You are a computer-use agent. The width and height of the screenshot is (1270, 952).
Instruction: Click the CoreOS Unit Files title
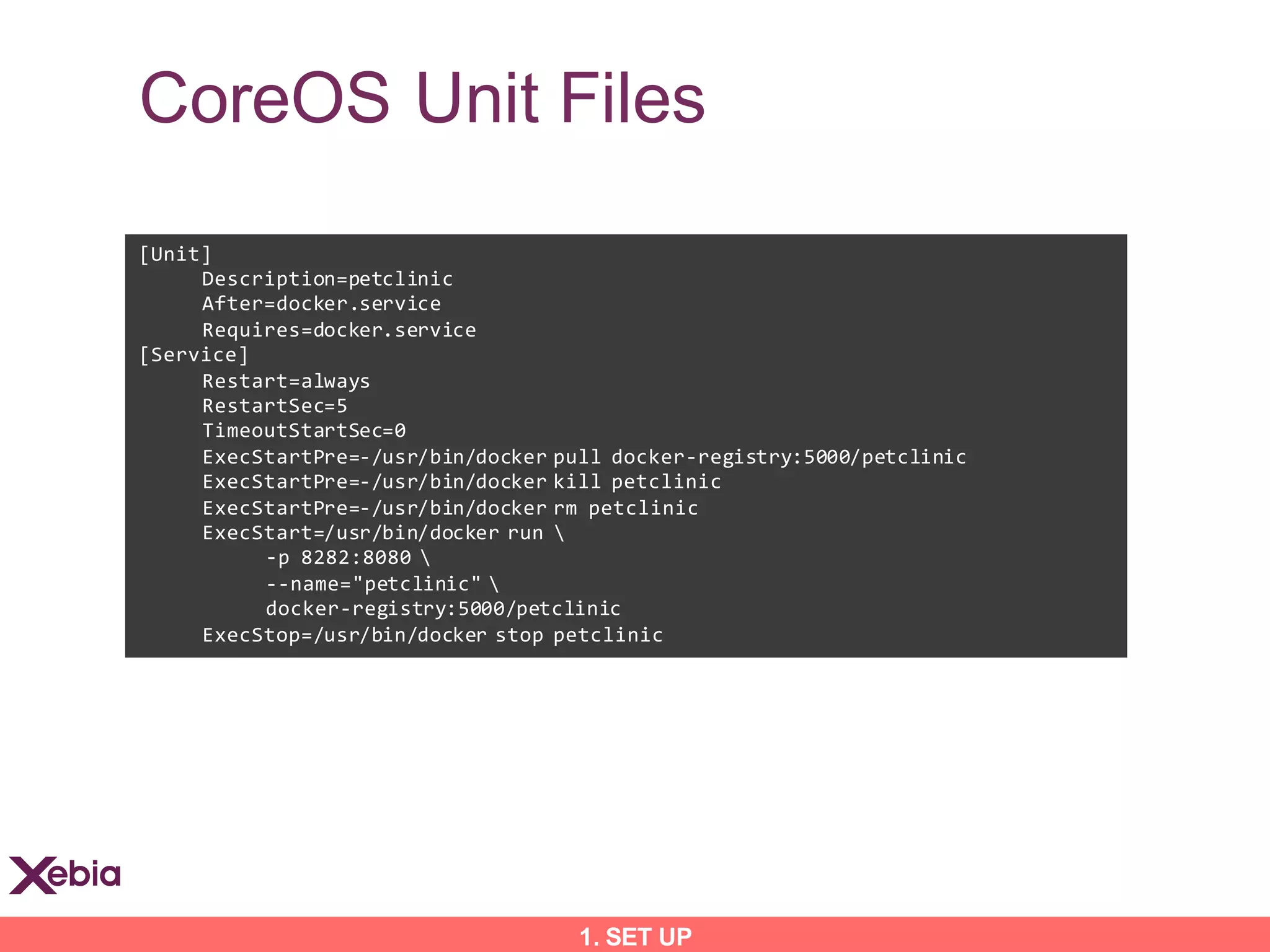[x=422, y=98]
